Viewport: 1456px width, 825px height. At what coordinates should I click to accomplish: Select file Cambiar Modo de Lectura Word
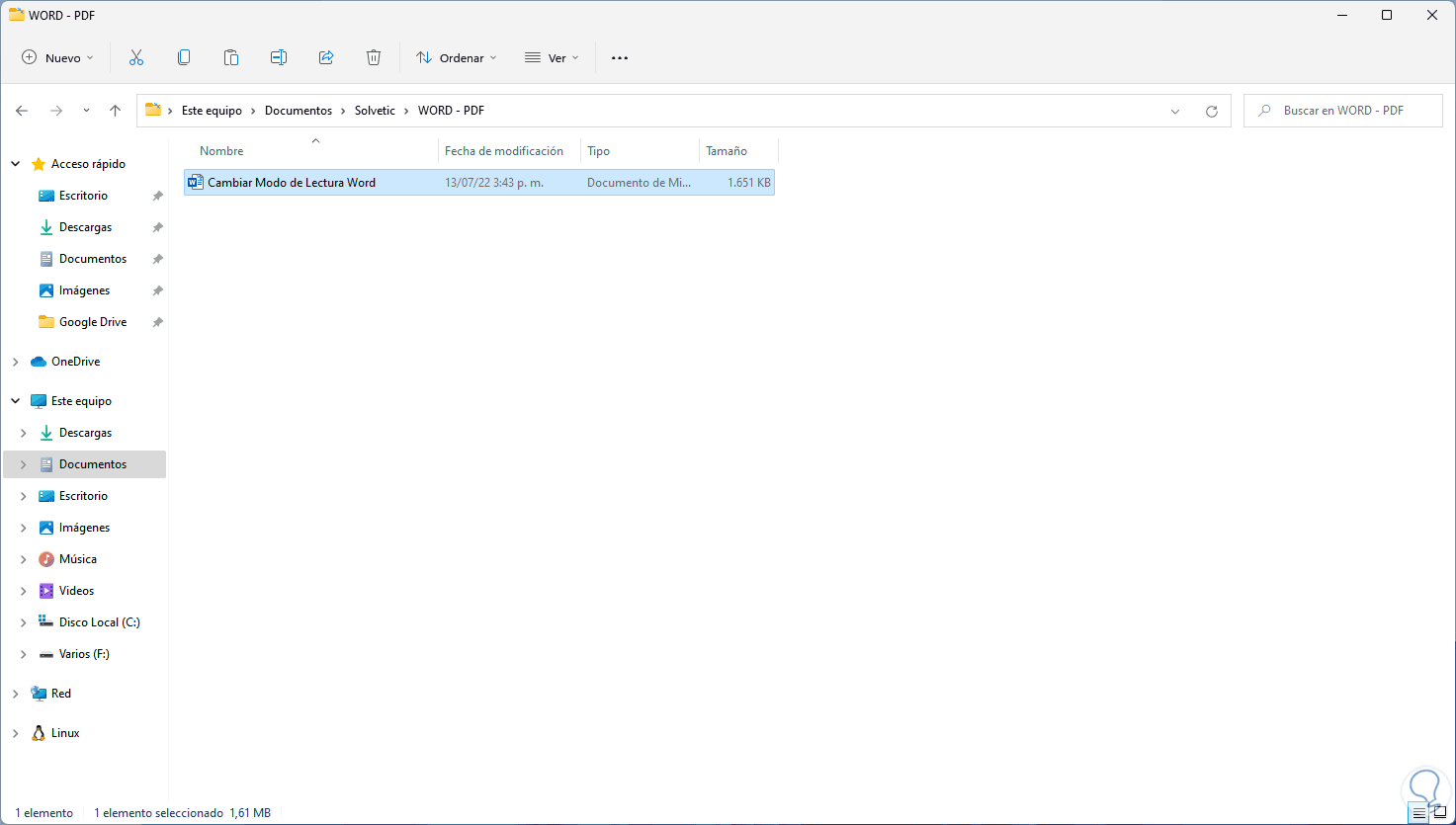(292, 183)
